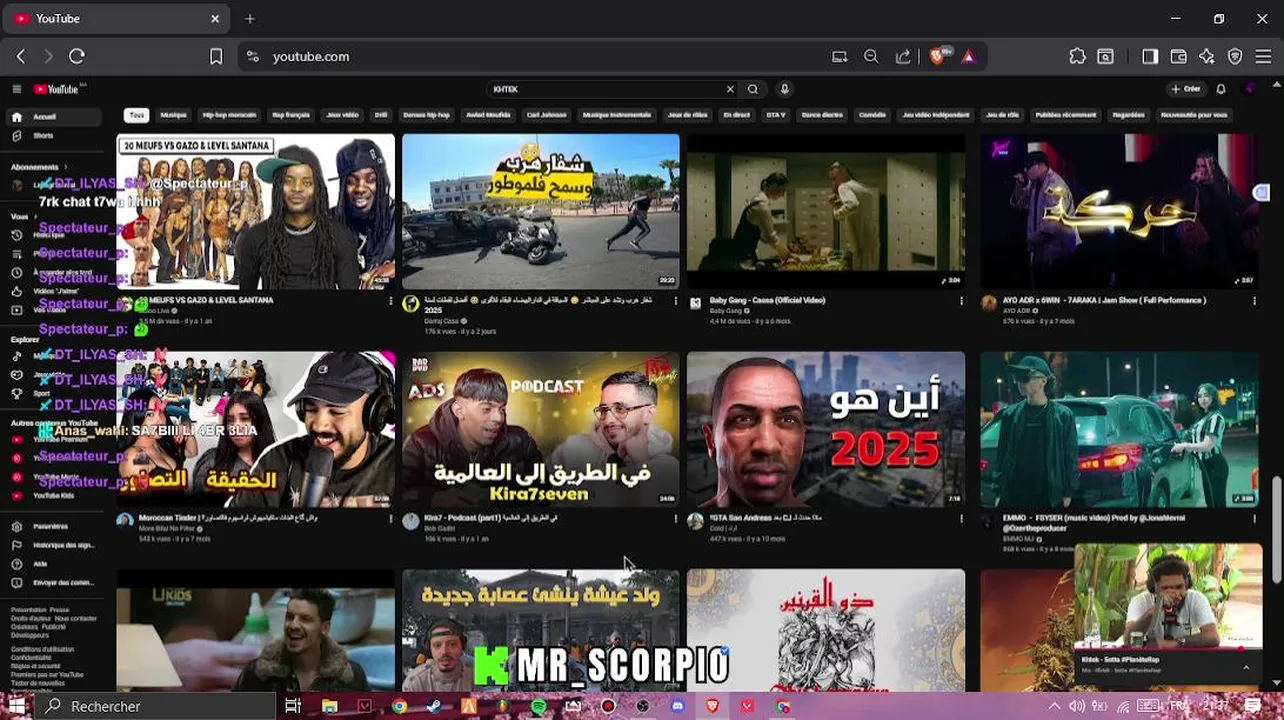Viewport: 1284px width, 720px height.
Task: Open Windows Task View on the taskbar
Action: coord(293,706)
